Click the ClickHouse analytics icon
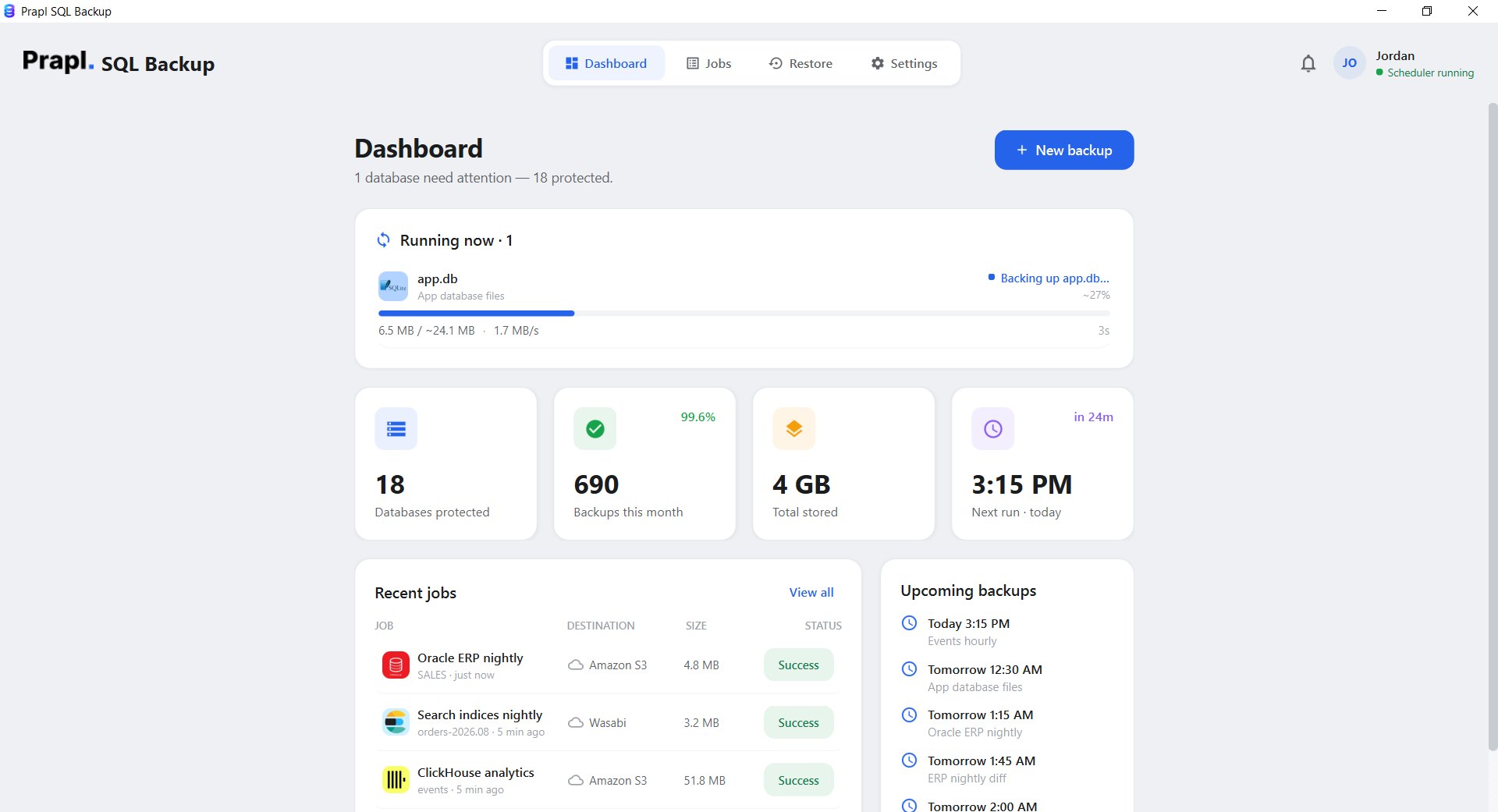This screenshot has height=812, width=1498. click(x=396, y=780)
